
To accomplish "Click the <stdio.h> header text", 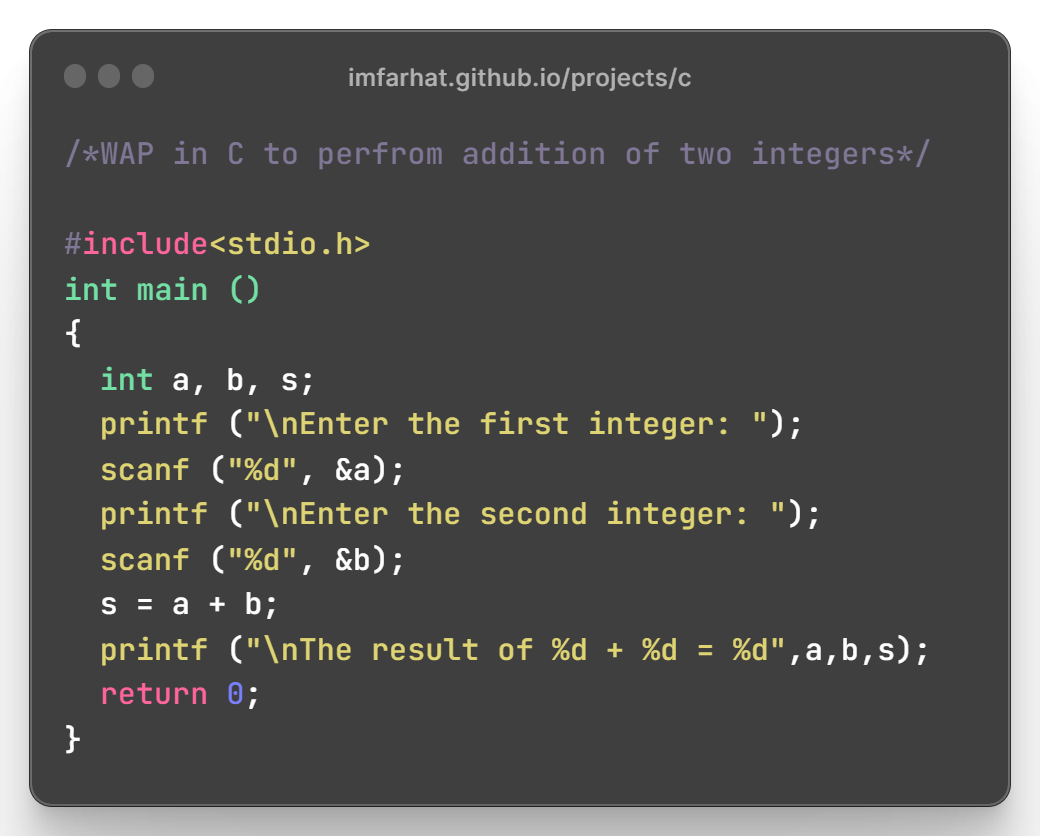I will [x=290, y=244].
